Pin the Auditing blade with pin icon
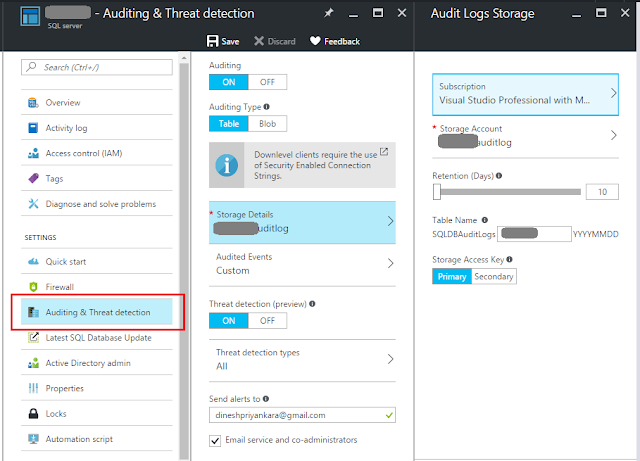The width and height of the screenshot is (640, 461). pos(329,13)
